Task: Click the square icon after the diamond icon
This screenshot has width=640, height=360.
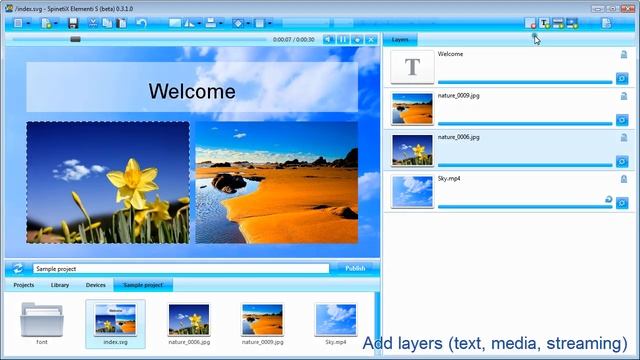Action: tap(260, 23)
